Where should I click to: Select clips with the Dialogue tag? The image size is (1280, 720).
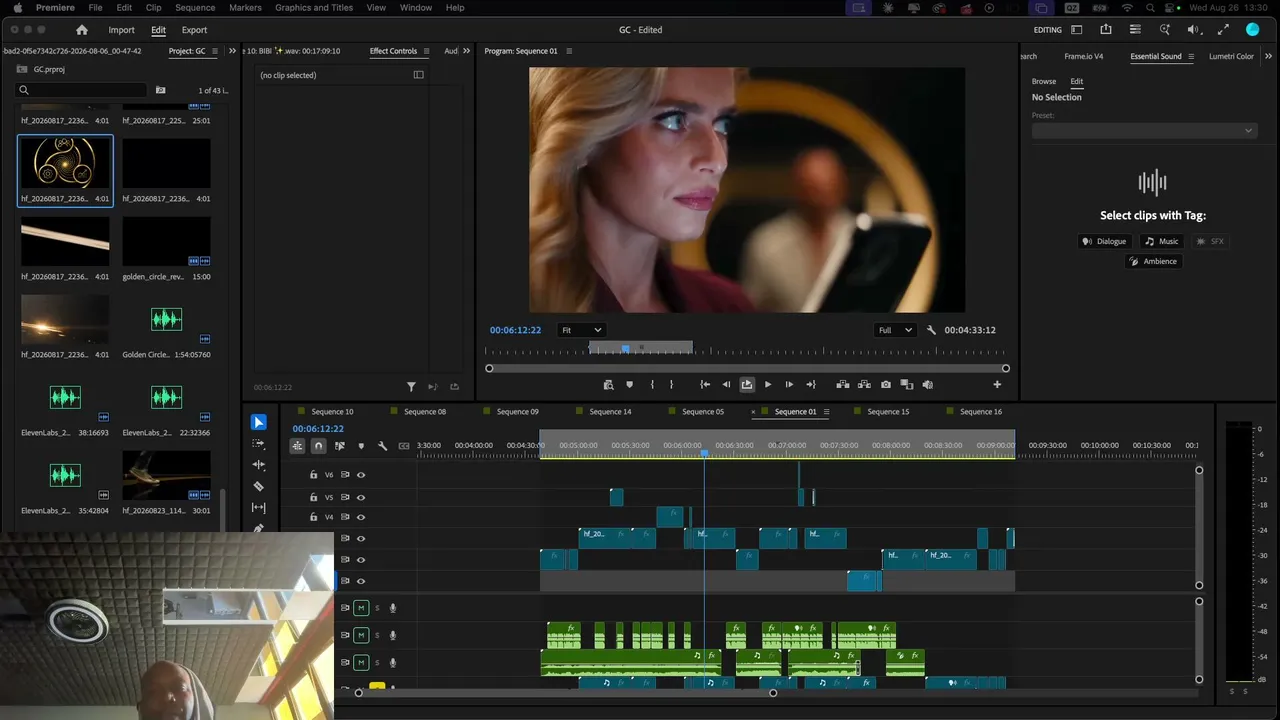(x=1105, y=241)
